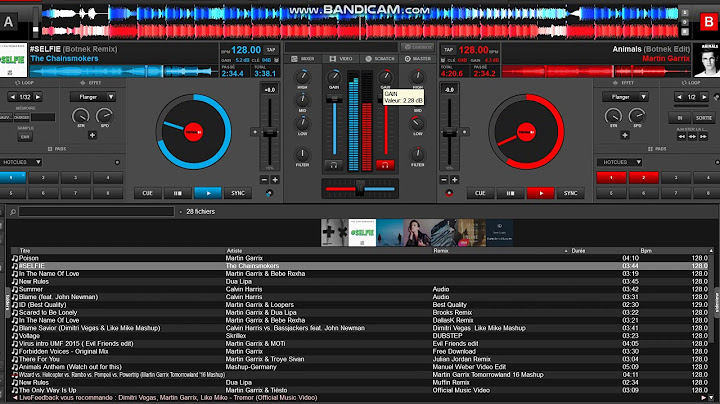Image resolution: width=720 pixels, height=404 pixels.
Task: Halve deck A loop length arrow
Action: coord(13,97)
